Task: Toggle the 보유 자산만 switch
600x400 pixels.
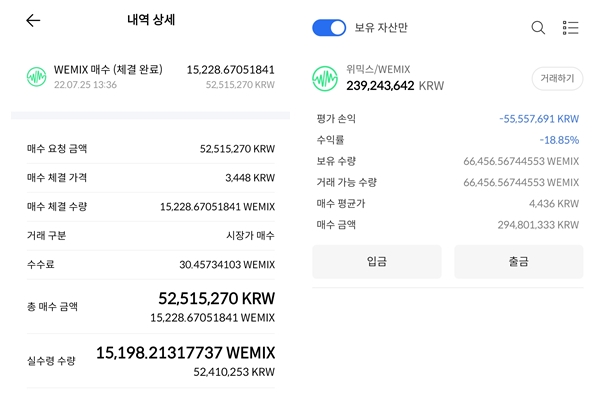Action: [329, 28]
